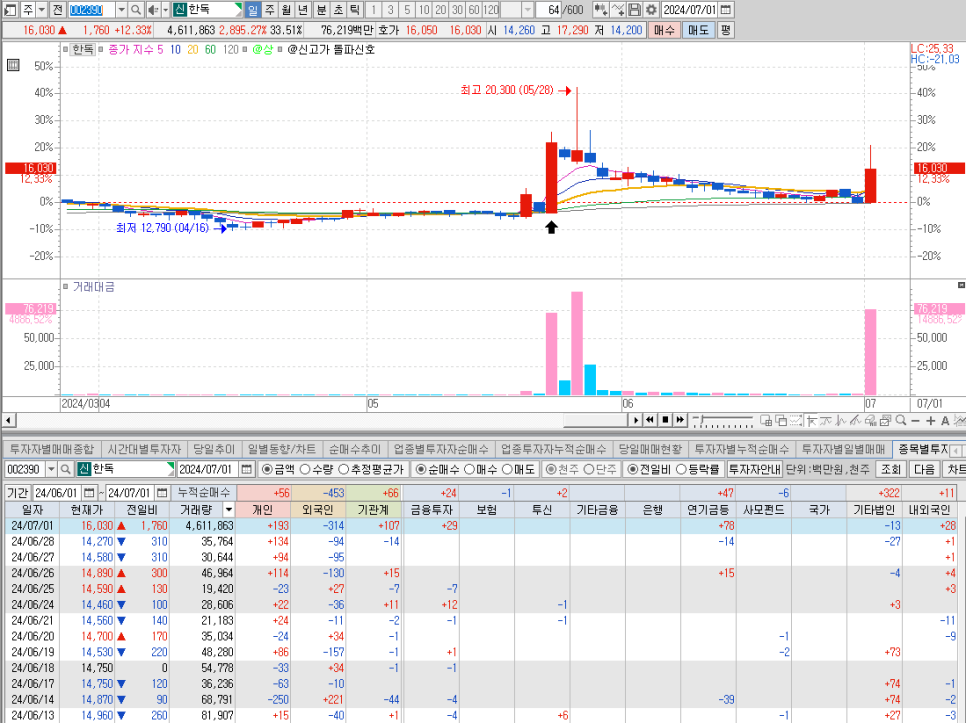This screenshot has width=966, height=723.
Task: Click the blue 매도 sell button
Action: click(698, 30)
